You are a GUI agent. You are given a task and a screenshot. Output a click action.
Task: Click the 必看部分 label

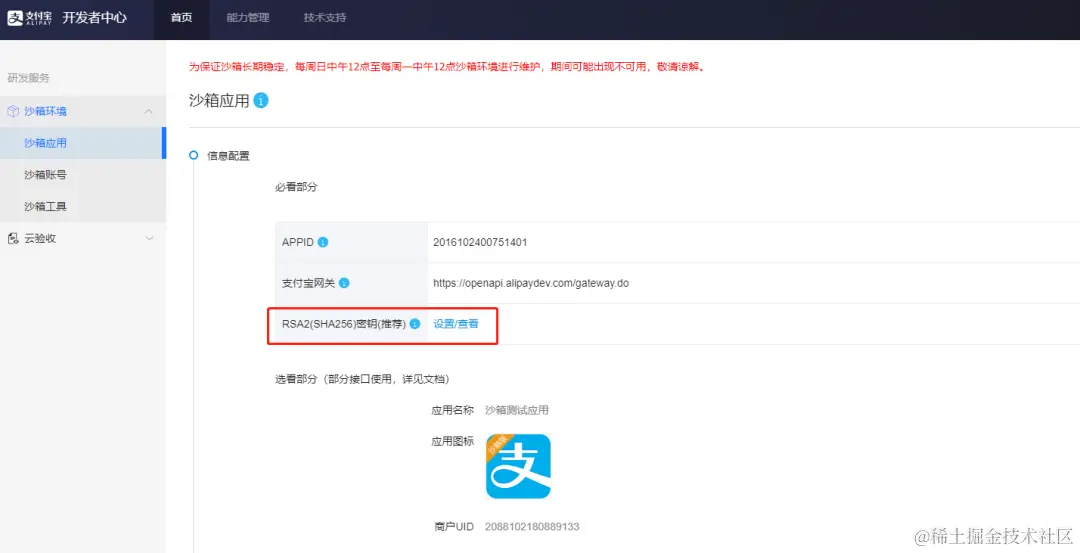(296, 187)
